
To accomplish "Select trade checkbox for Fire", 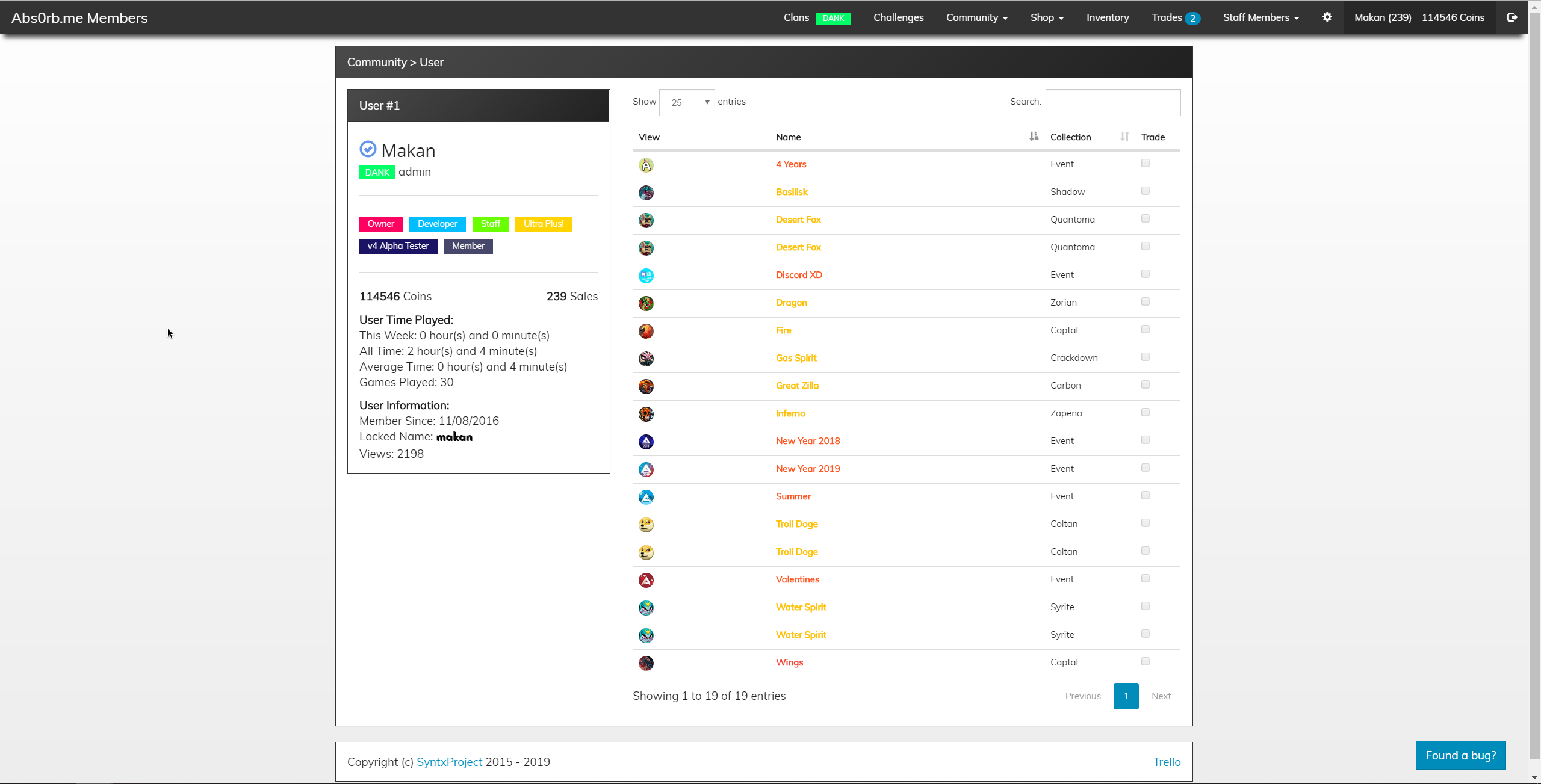I will pos(1146,329).
